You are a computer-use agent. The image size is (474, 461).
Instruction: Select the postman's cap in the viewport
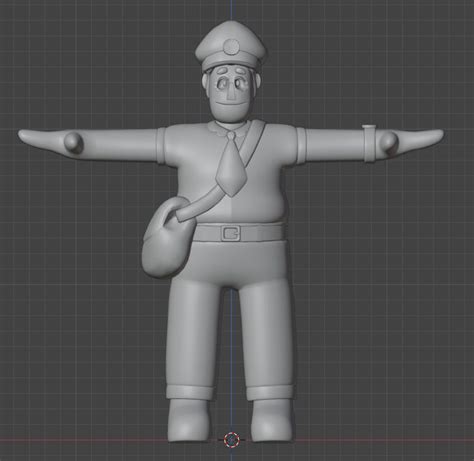tap(231, 46)
